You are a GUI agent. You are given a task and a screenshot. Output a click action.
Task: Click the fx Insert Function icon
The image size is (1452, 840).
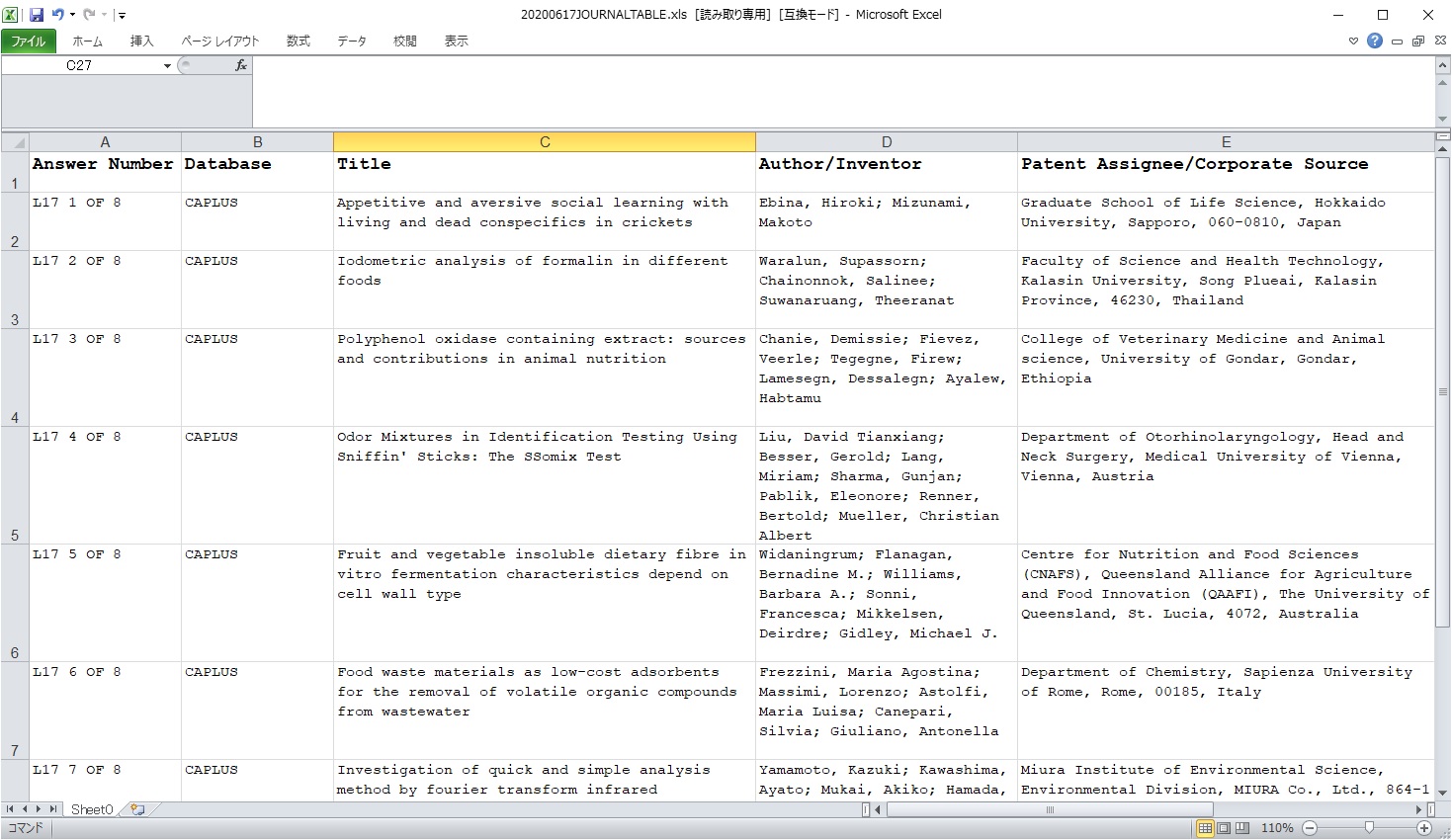point(241,65)
